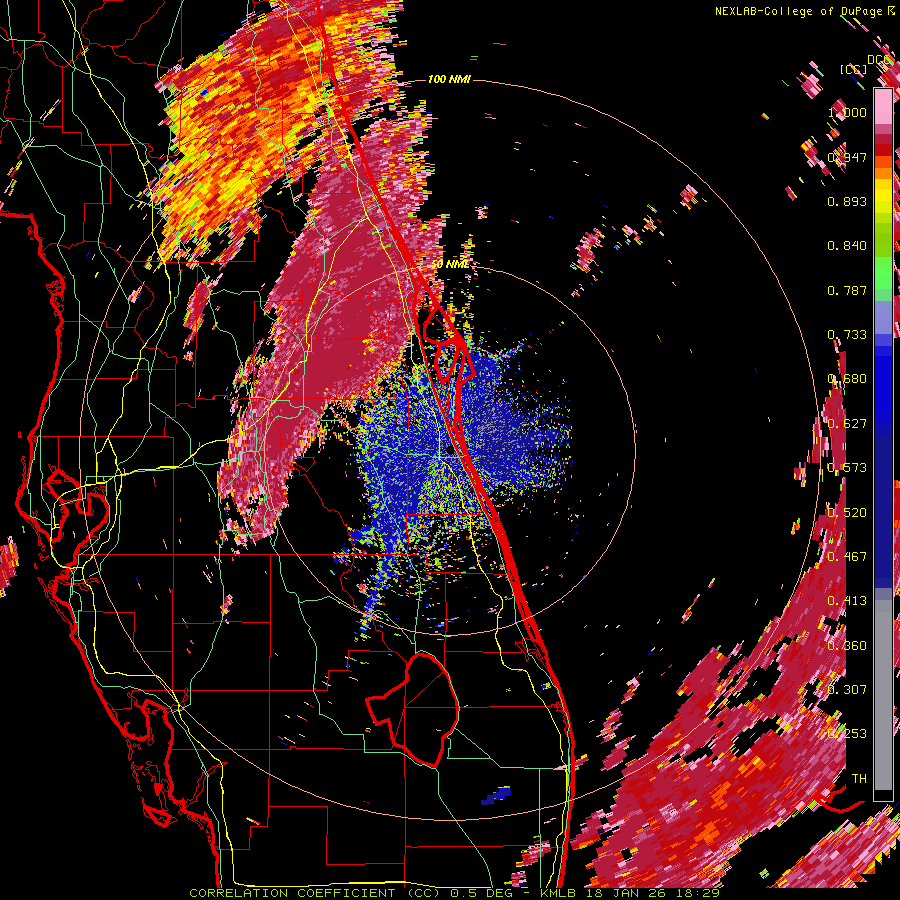Viewport: 900px width, 900px height.
Task: Click the 0.627 legend value
Action: (x=847, y=424)
